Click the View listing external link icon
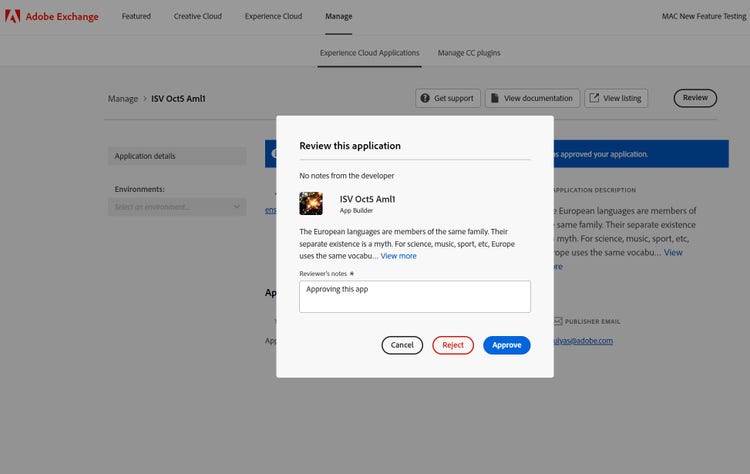Image resolution: width=750 pixels, height=474 pixels. (595, 98)
